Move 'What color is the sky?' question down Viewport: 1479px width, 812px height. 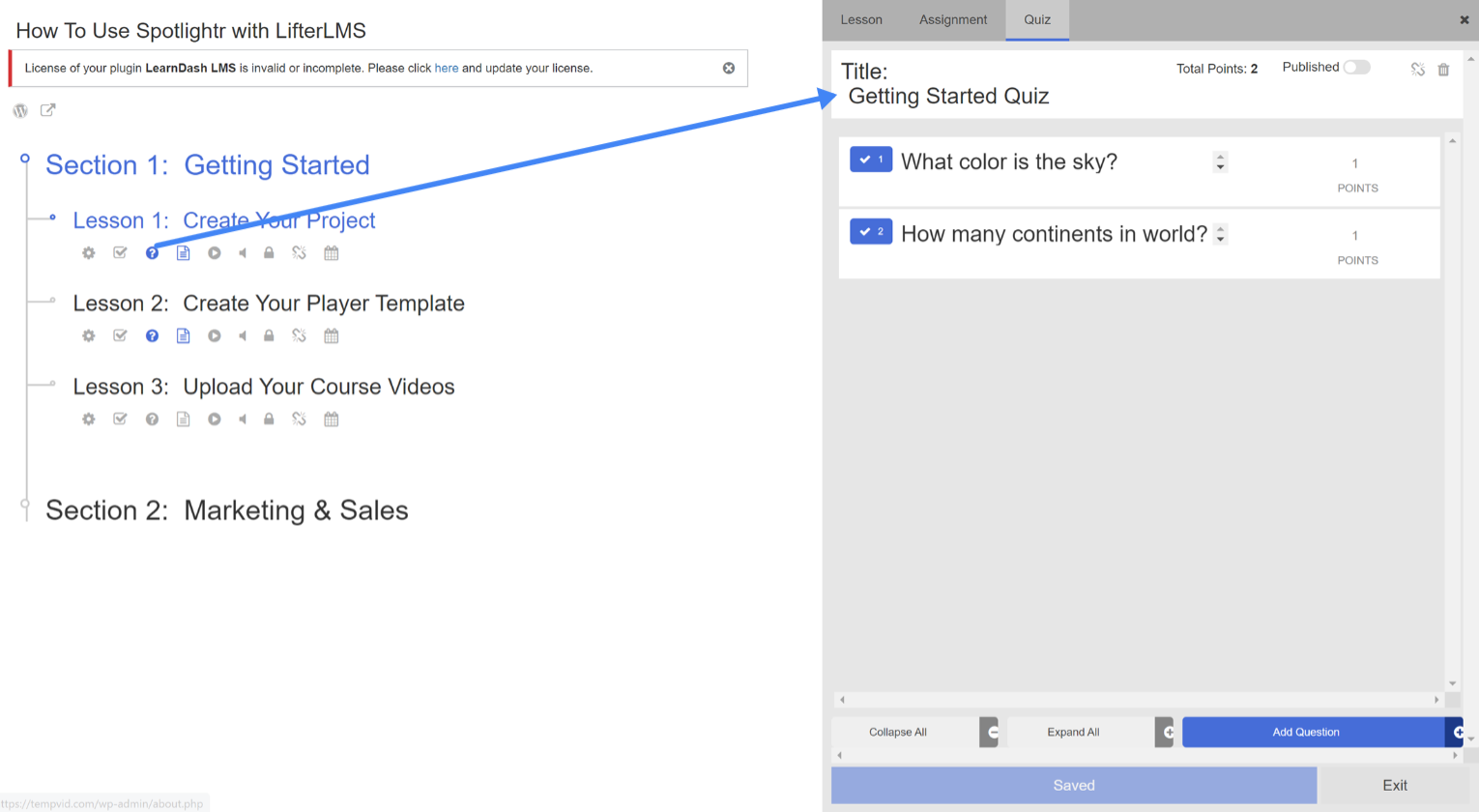(x=1220, y=167)
